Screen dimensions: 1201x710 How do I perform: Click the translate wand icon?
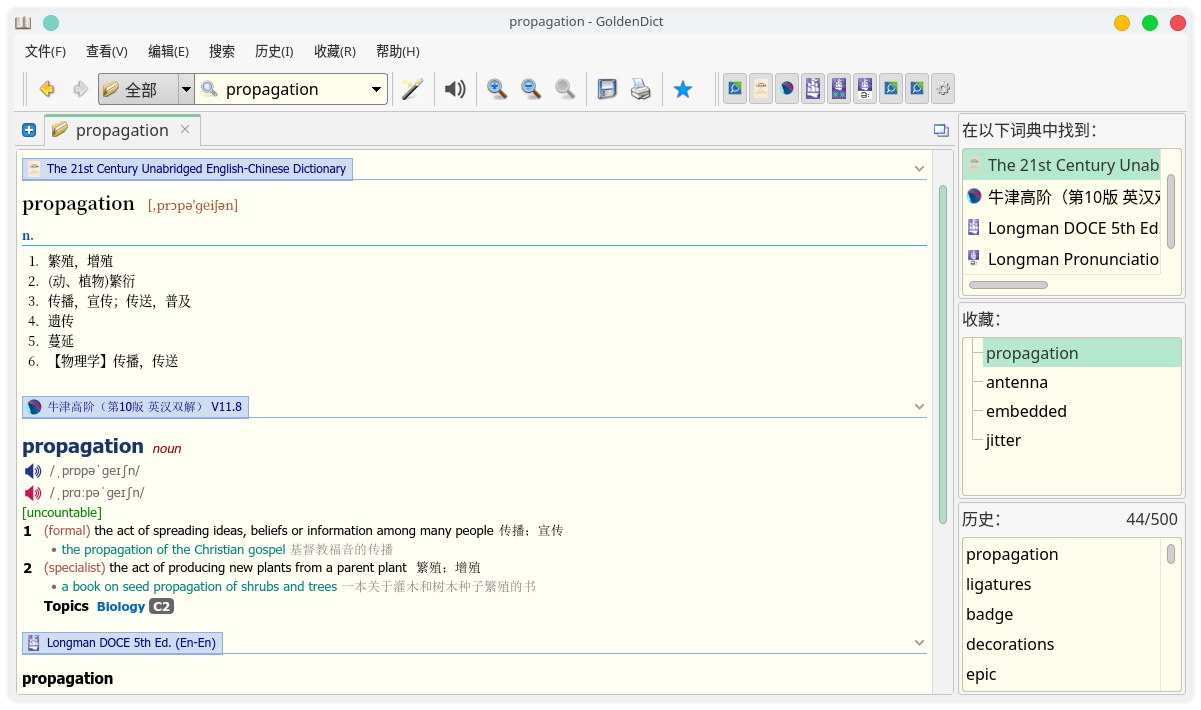click(412, 89)
